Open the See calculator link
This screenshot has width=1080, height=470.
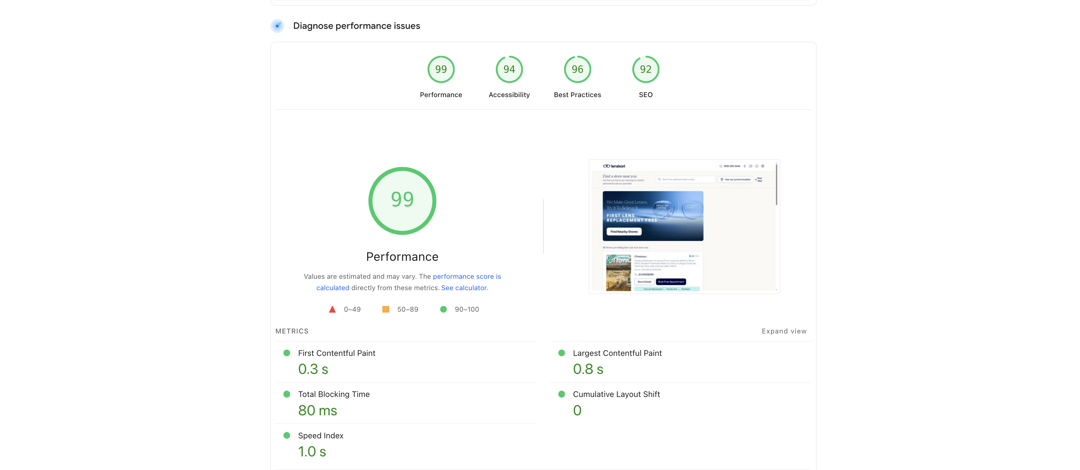click(x=464, y=287)
